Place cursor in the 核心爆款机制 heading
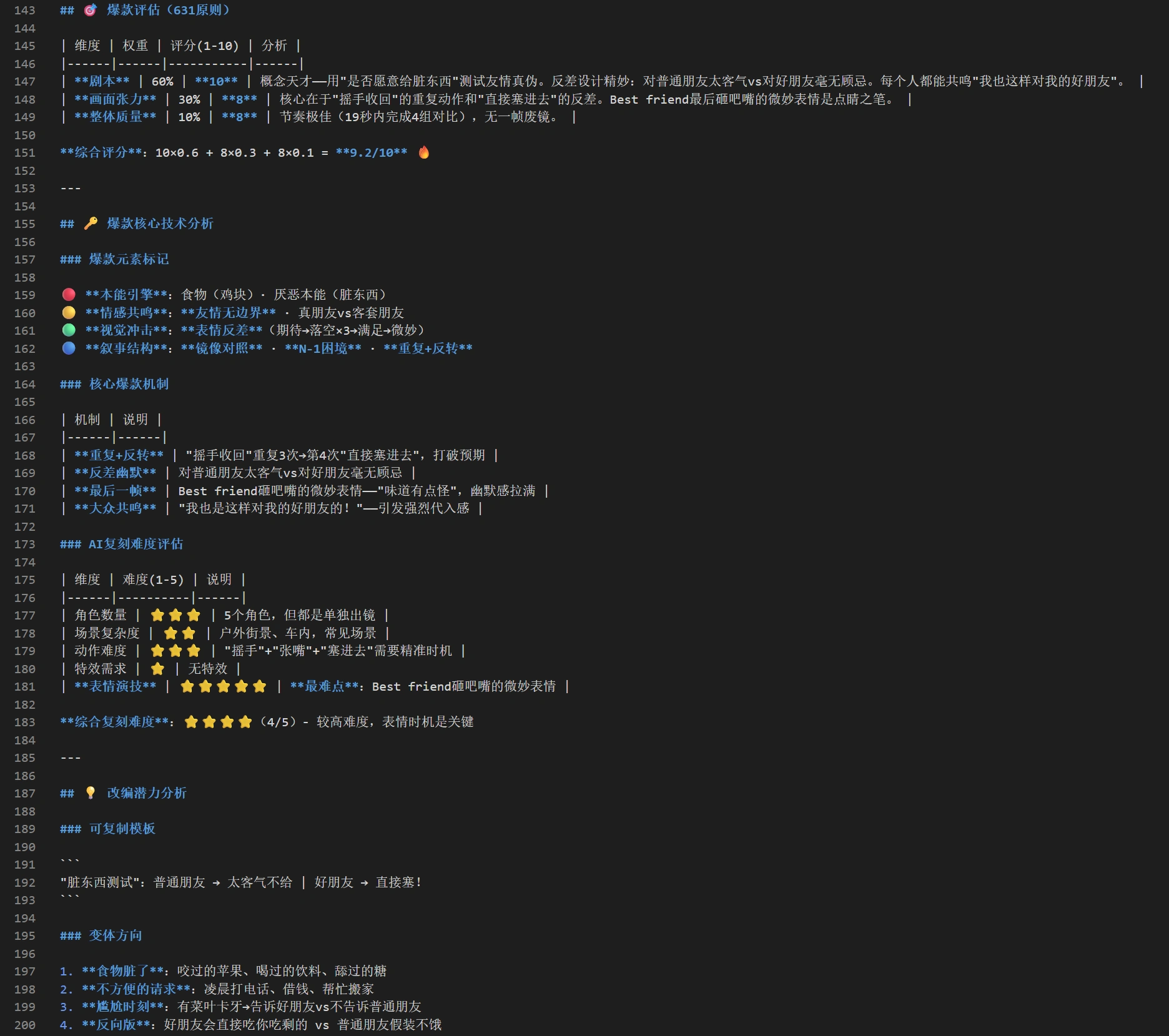The width and height of the screenshot is (1169, 1036). [129, 384]
